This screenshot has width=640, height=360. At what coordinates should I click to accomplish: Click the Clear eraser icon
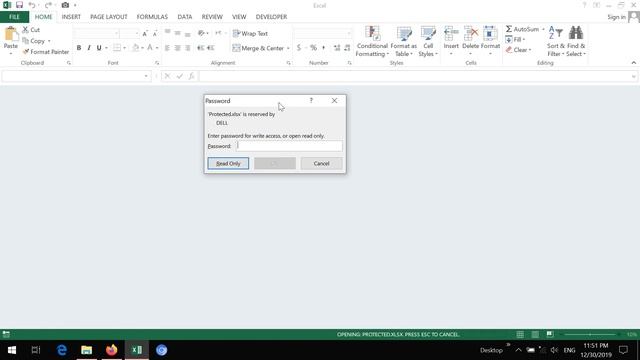(x=509, y=50)
